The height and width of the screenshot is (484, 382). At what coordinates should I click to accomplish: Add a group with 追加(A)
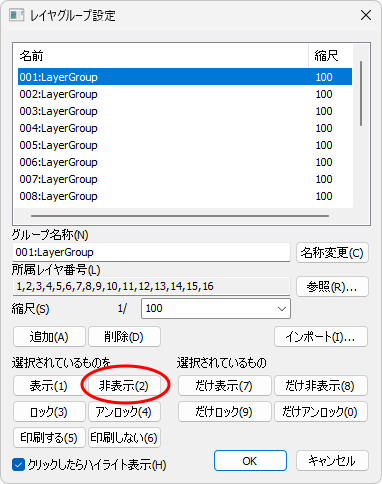click(x=49, y=337)
